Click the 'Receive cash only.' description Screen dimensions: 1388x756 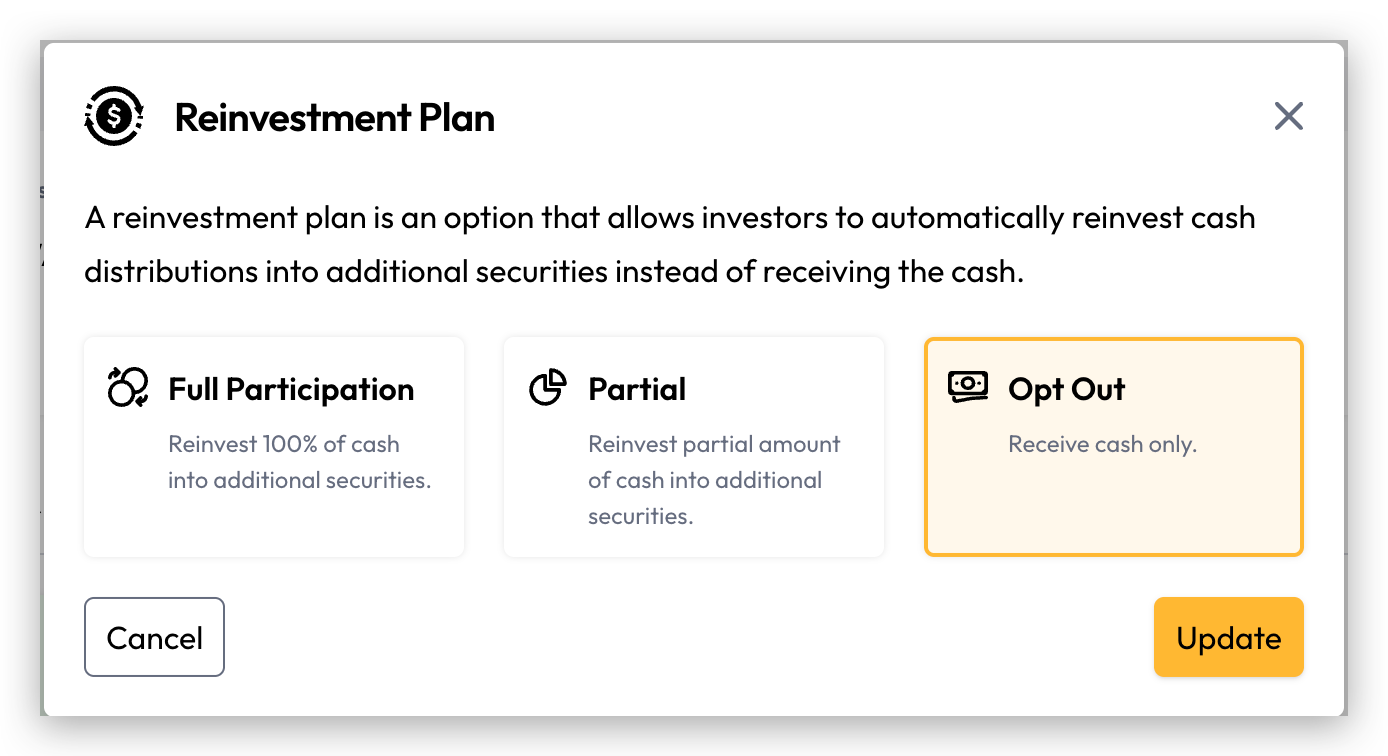click(x=1102, y=444)
